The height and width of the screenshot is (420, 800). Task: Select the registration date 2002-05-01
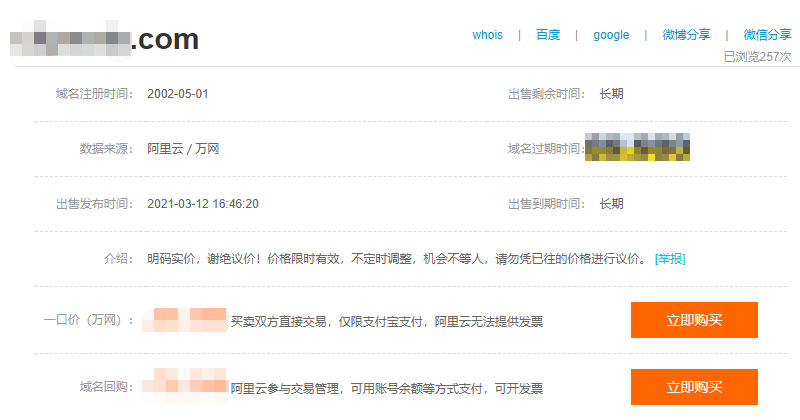pos(178,94)
